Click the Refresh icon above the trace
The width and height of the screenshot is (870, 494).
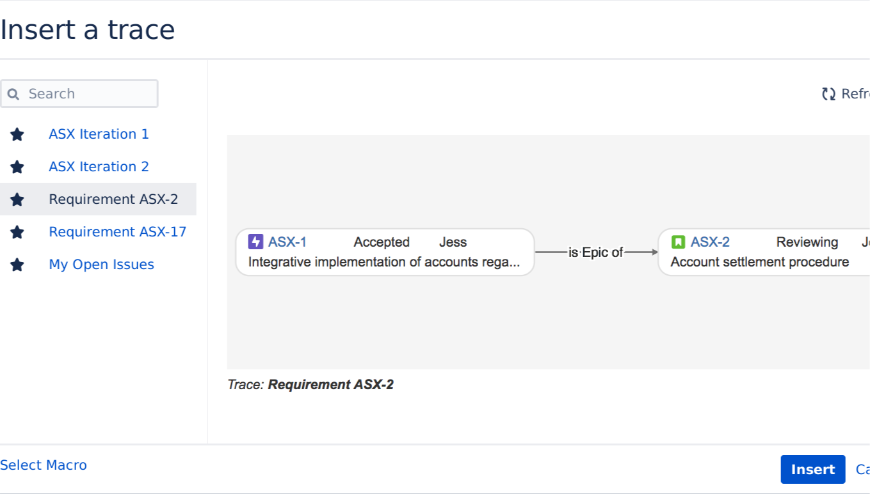828,94
